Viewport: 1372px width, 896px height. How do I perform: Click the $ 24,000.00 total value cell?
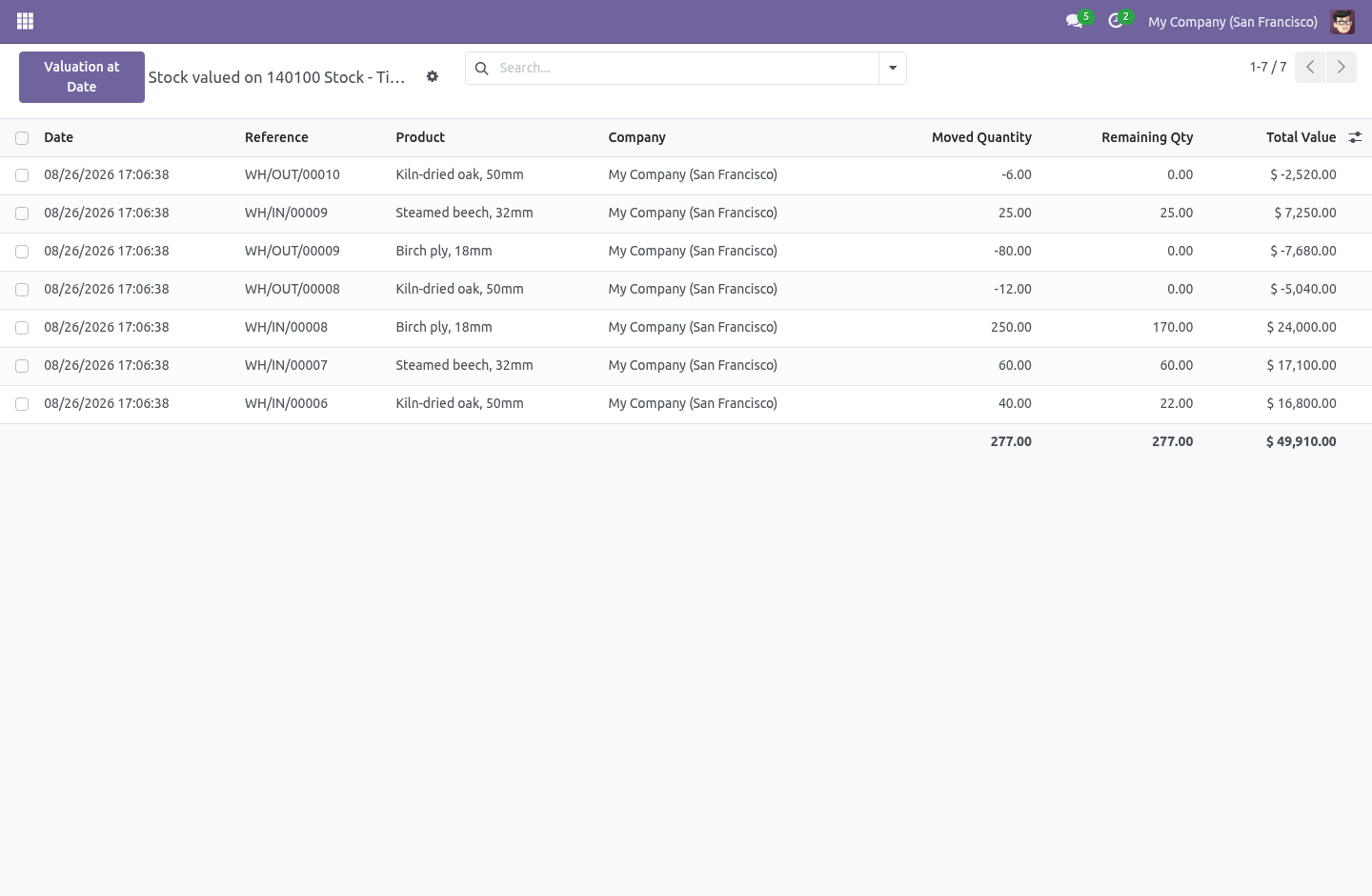(1301, 327)
